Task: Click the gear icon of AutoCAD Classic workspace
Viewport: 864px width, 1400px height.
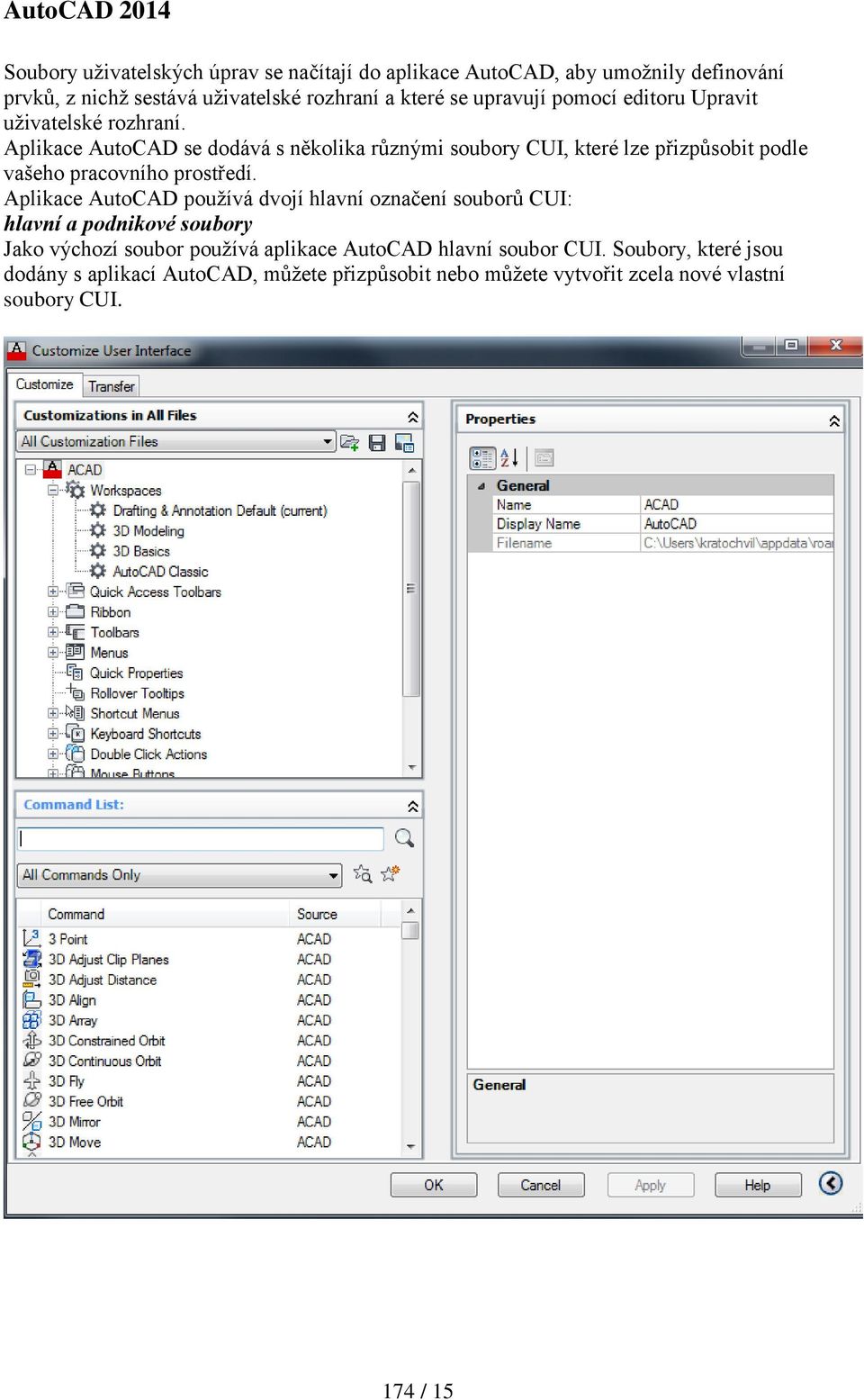Action: [98, 571]
